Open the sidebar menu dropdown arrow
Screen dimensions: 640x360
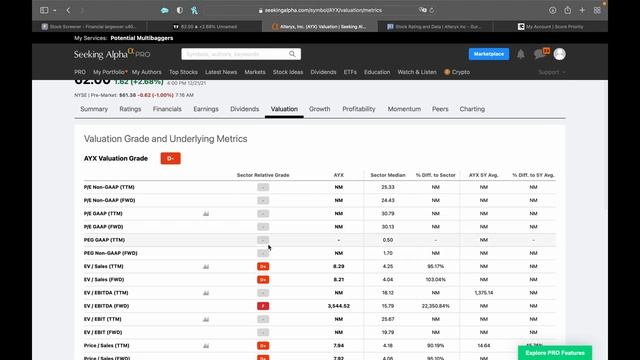(54, 10)
